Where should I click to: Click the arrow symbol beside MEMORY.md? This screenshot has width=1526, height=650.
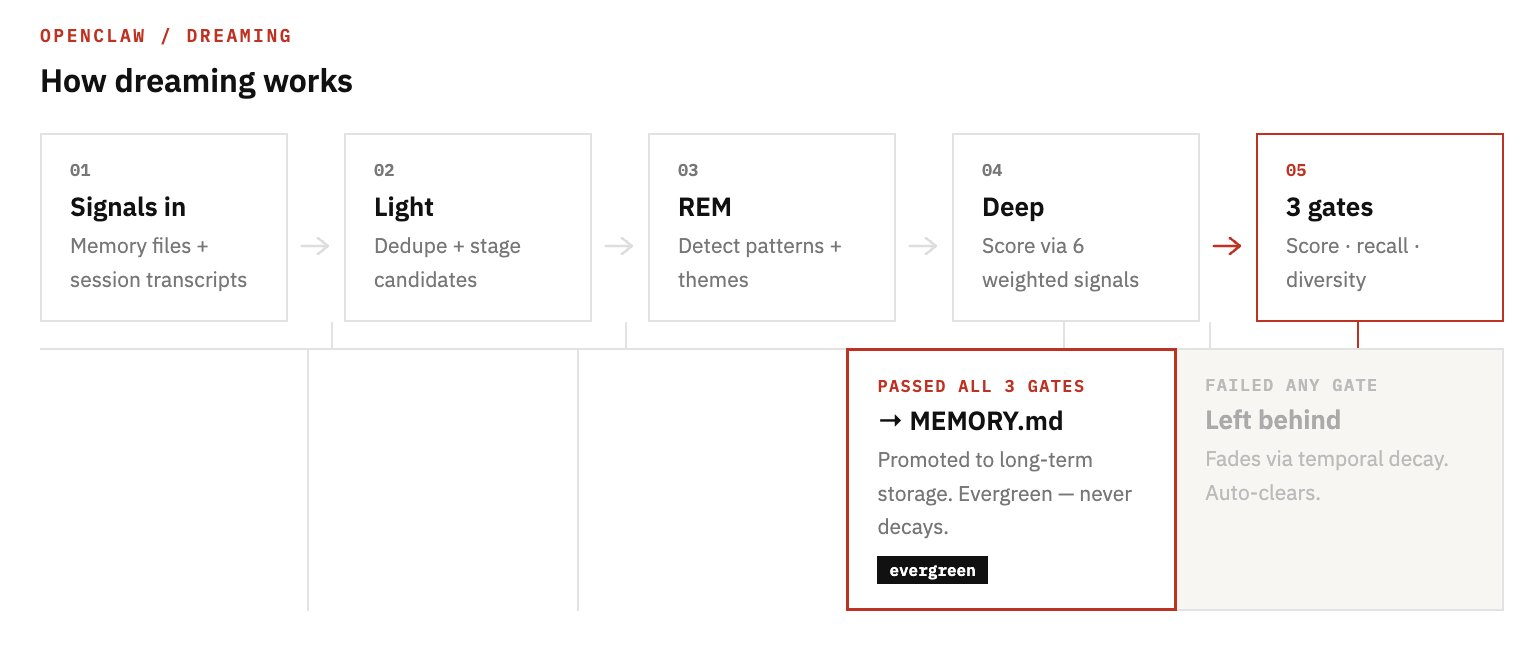[x=889, y=421]
